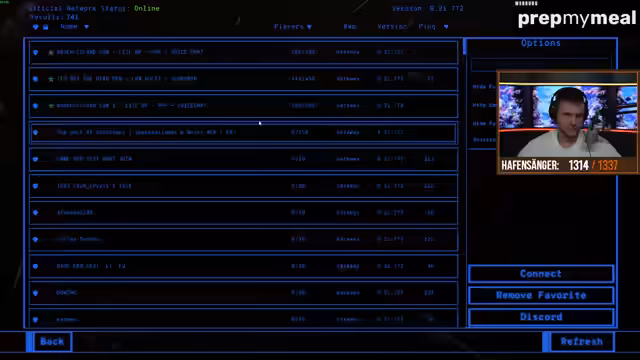Click the Remove Favorite button

[x=541, y=296]
